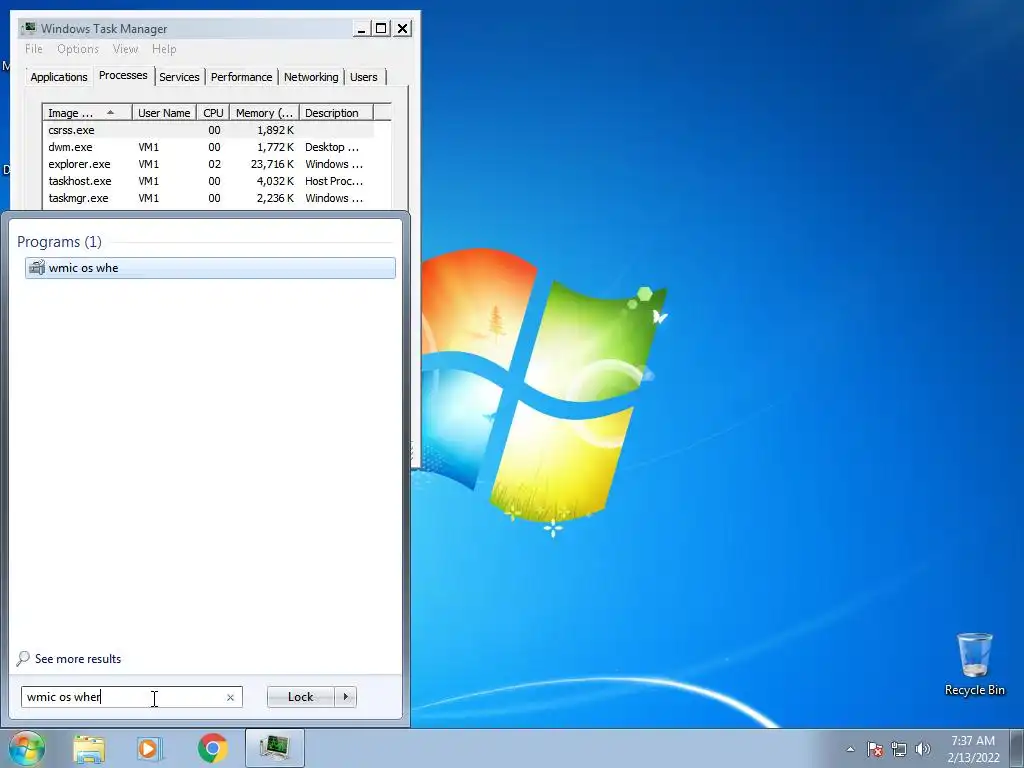Click the Host Proc... description cell
This screenshot has width=1024, height=768.
(334, 181)
